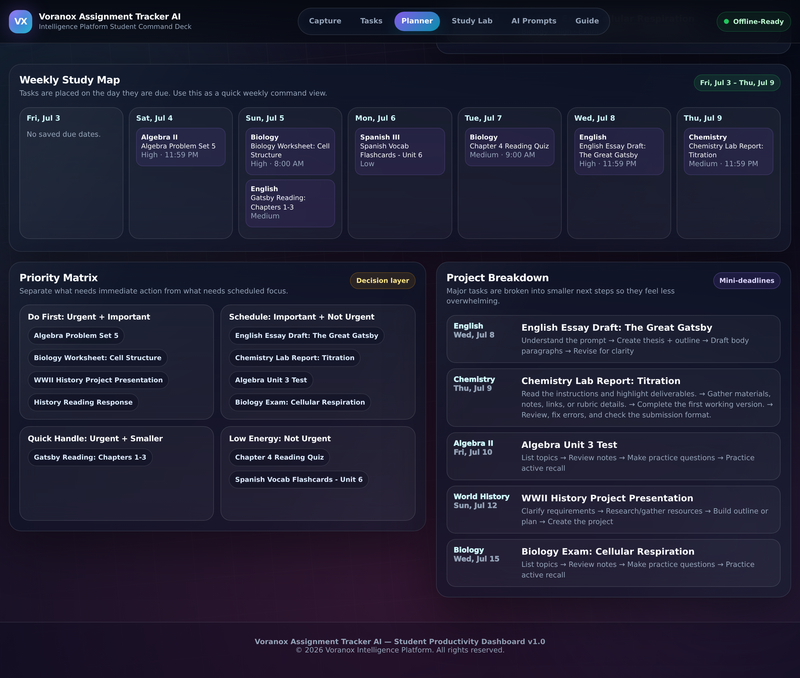Viewport: 800px width, 678px height.
Task: Select the Planner tab
Action: pyautogui.click(x=417, y=21)
